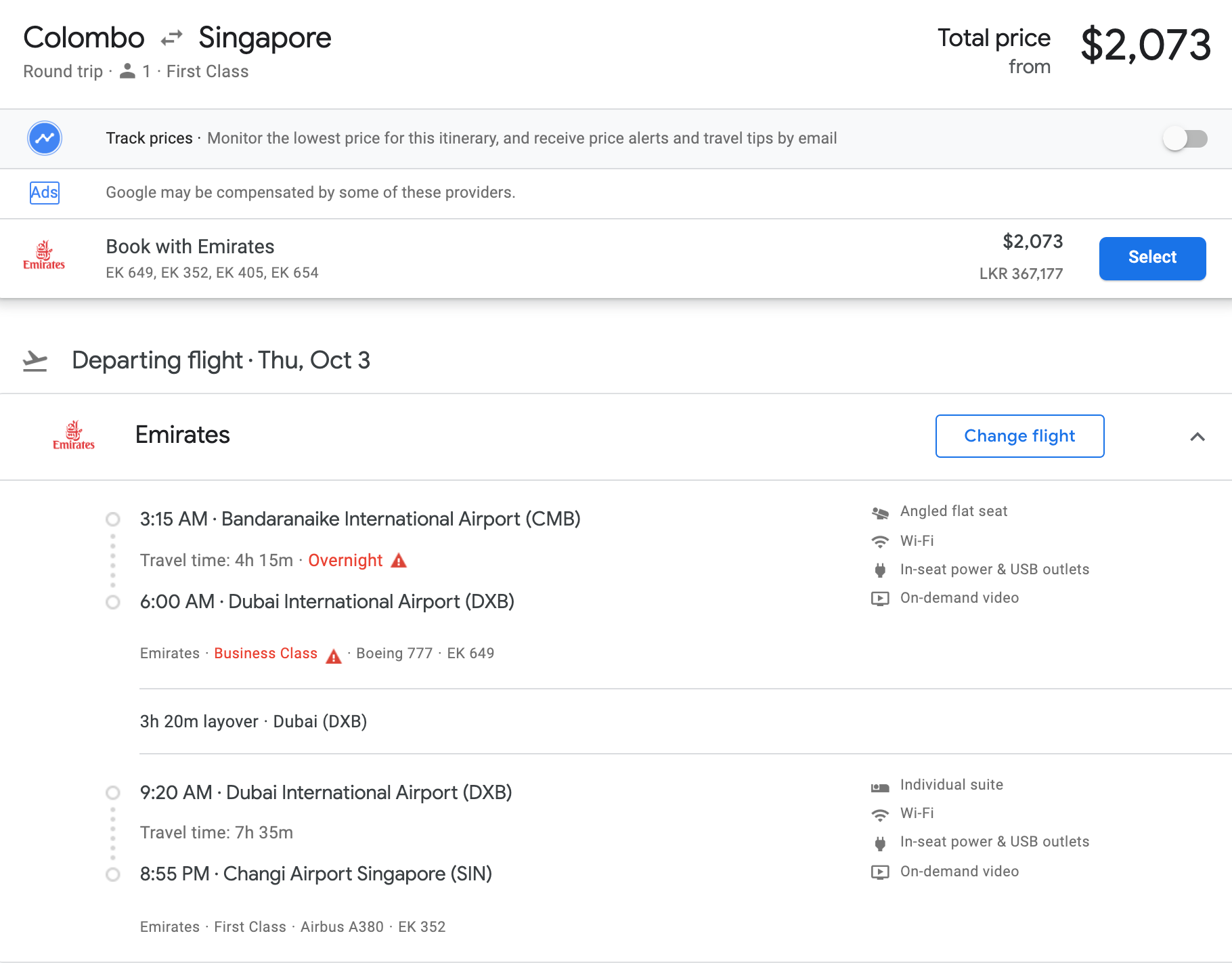This screenshot has width=1232, height=963.
Task: Click the Business Class warning triangle icon
Action: [x=334, y=656]
